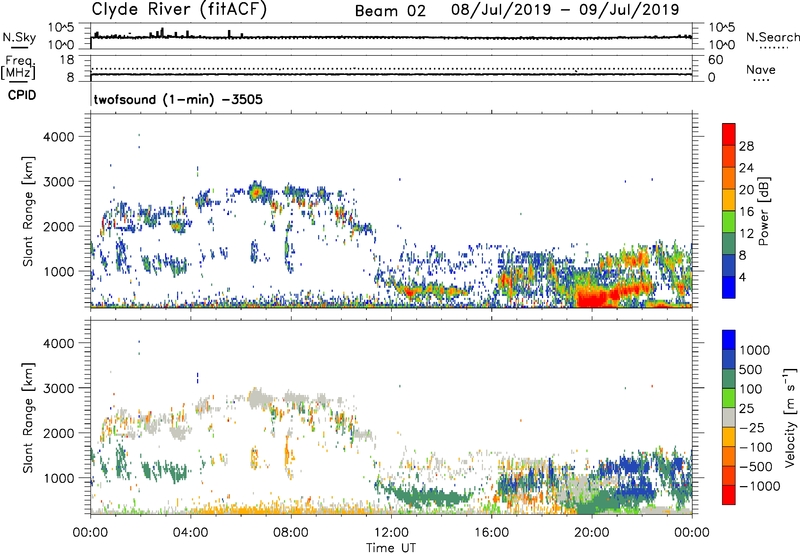Click the strong red echo near 20:00 in power panel
The height and width of the screenshot is (554, 800).
tap(595, 297)
